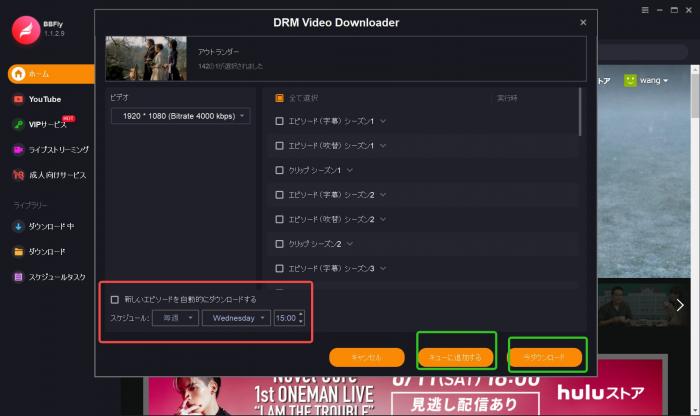Screen dimensions: 700x416
Task: Open ダウンロード中 library item
Action: [51, 226]
